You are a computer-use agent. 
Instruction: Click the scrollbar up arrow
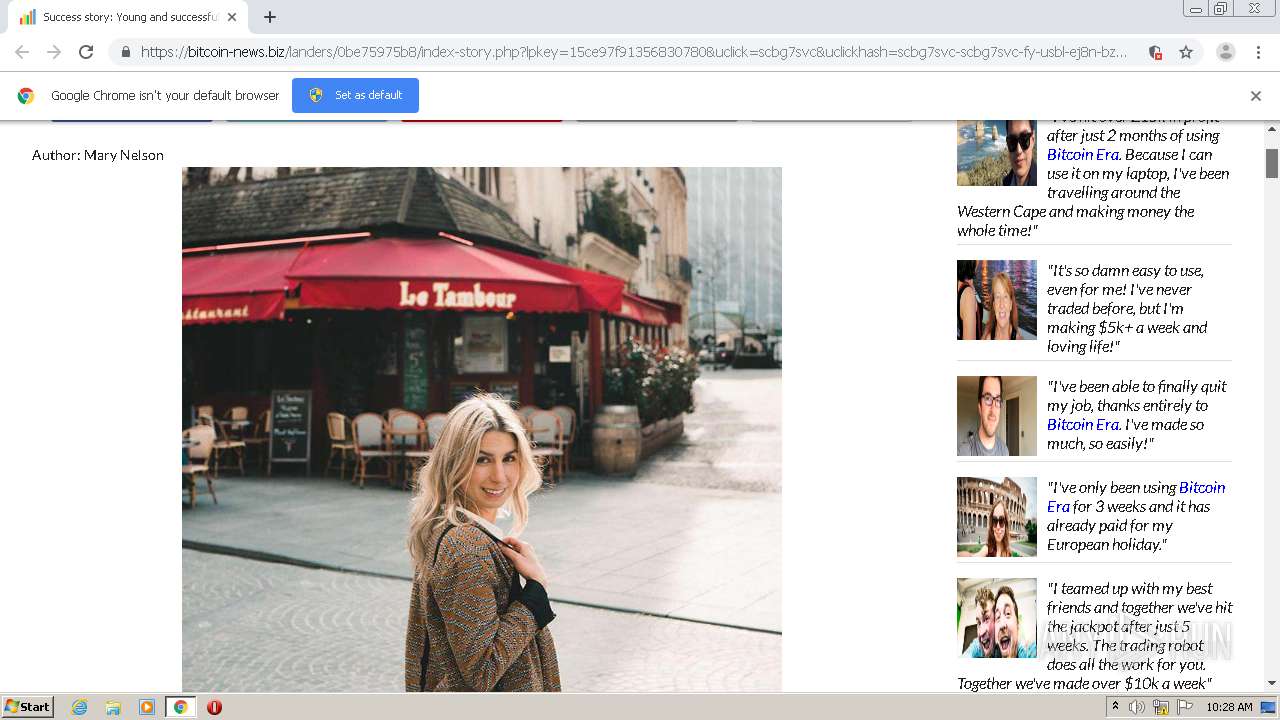[1272, 129]
